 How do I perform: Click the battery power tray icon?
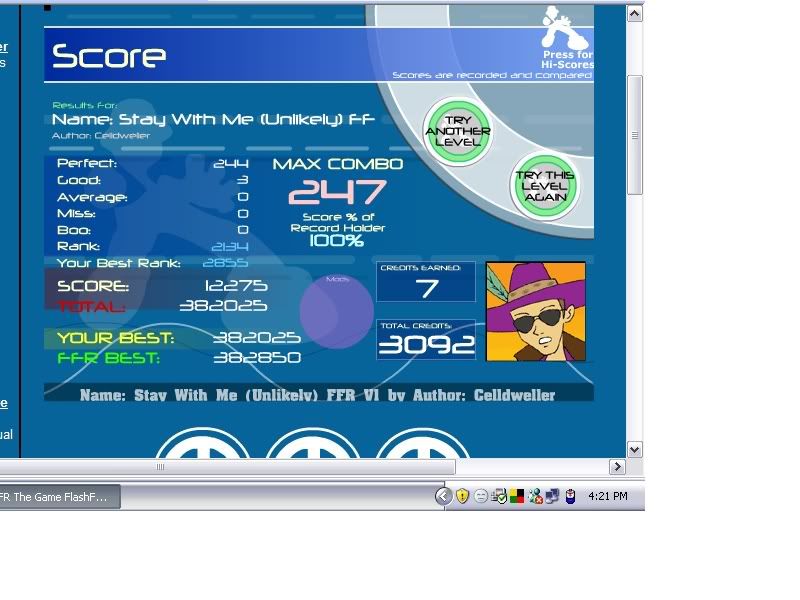click(570, 495)
